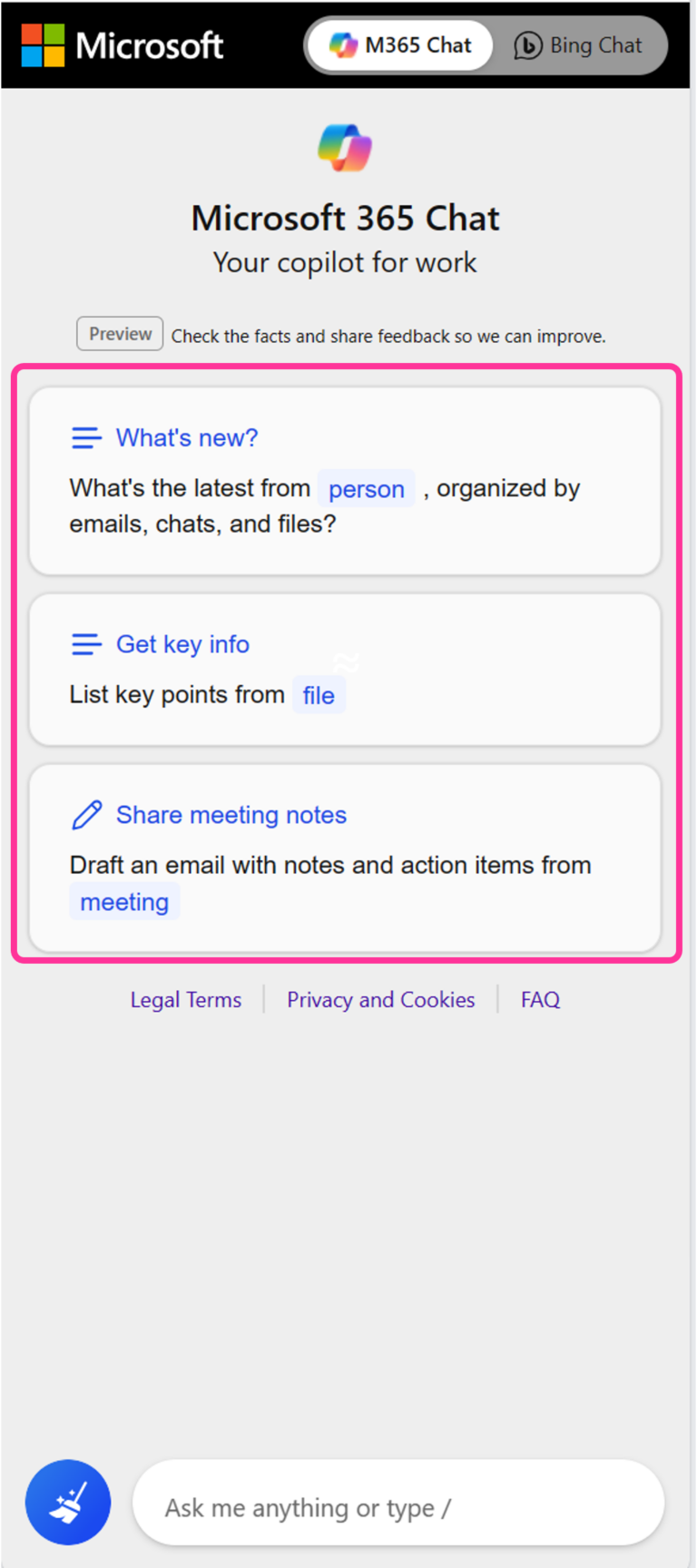Click the lines icon next to What's new?

point(86,437)
